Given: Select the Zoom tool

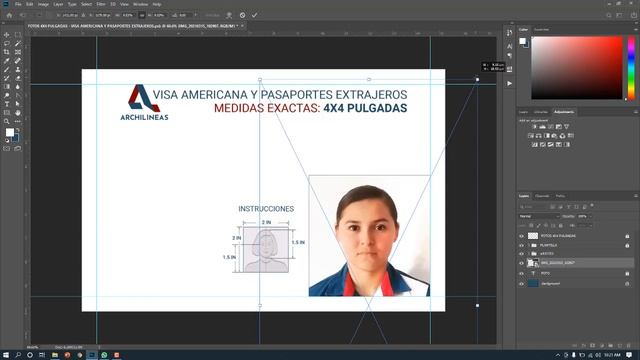Looking at the screenshot, I should click(x=7, y=121).
